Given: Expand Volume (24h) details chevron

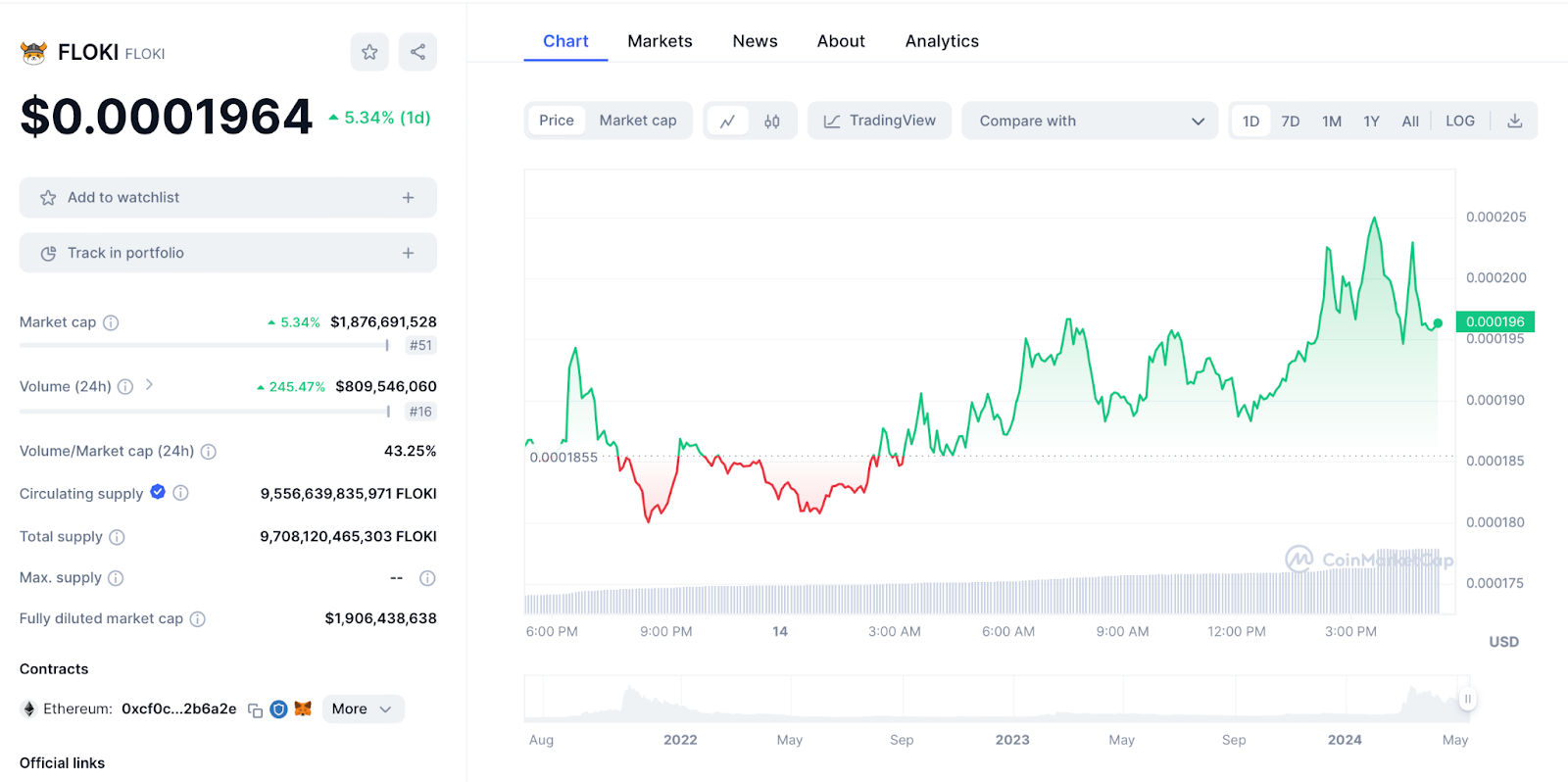Looking at the screenshot, I should (149, 385).
